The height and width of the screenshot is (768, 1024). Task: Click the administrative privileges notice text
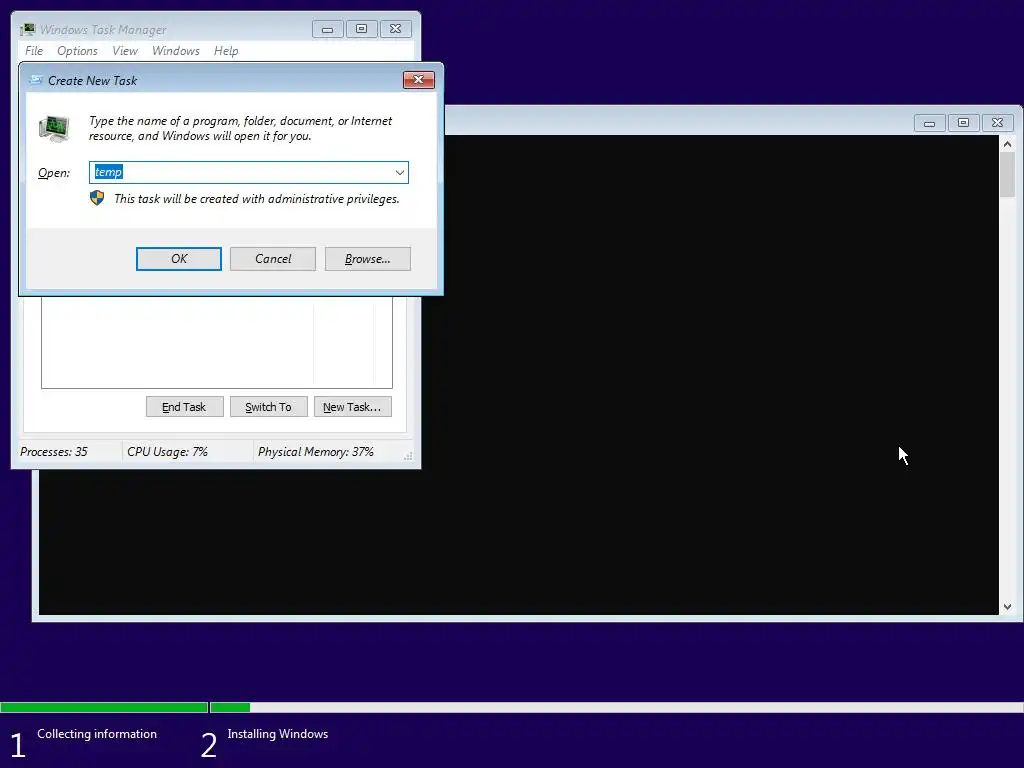(257, 199)
